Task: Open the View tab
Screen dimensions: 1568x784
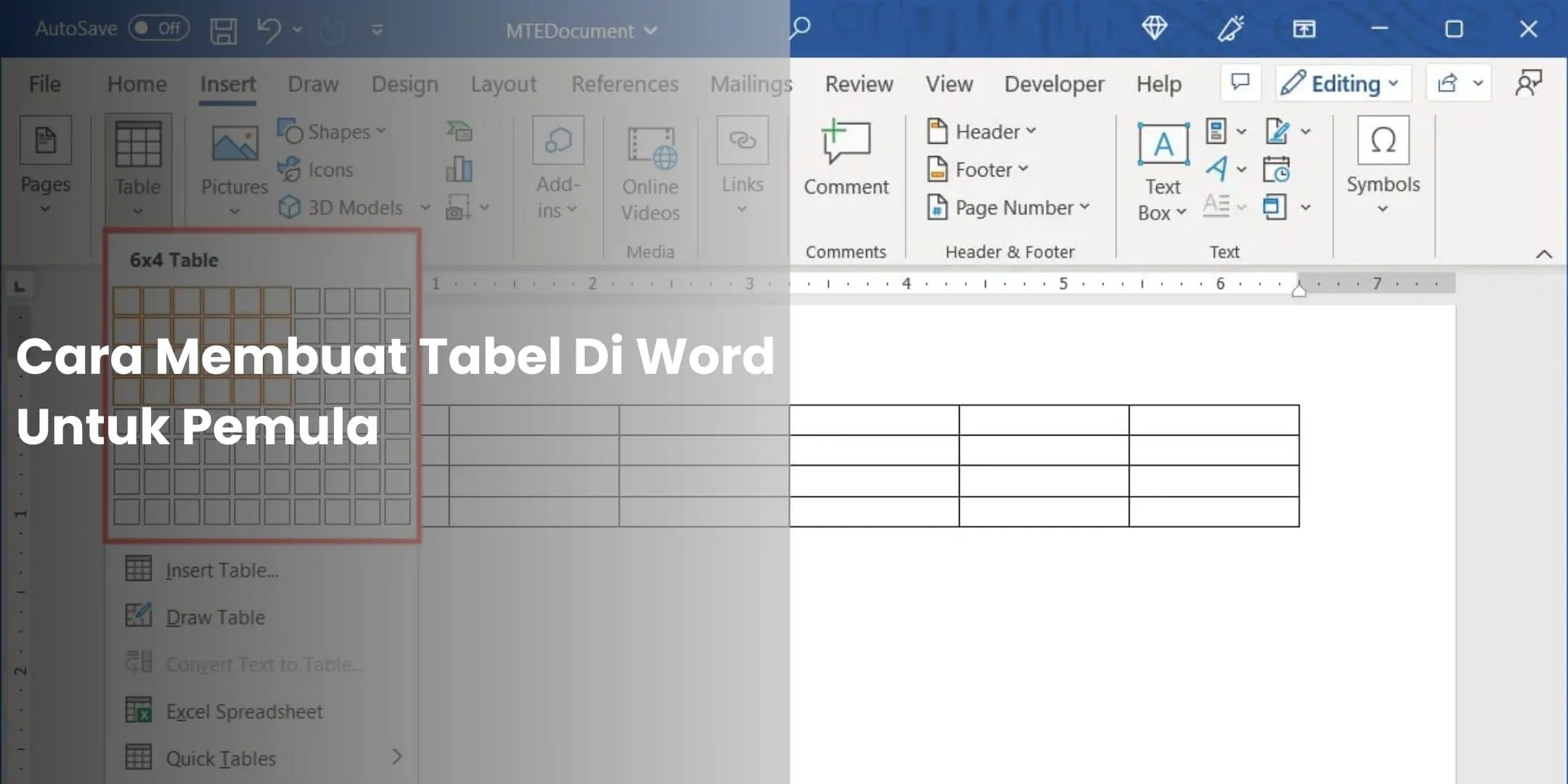Action: point(949,84)
